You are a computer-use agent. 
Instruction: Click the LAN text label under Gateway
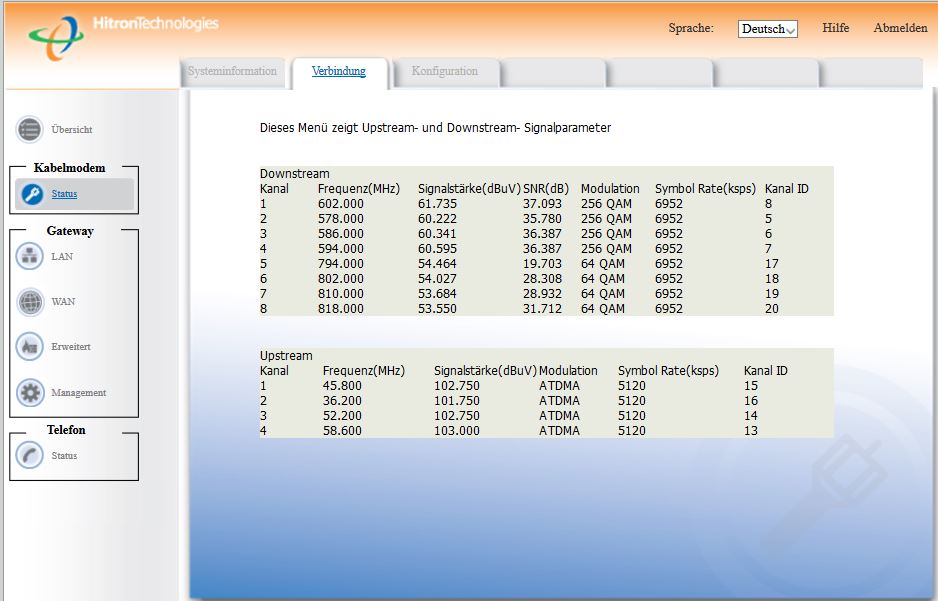pos(62,257)
